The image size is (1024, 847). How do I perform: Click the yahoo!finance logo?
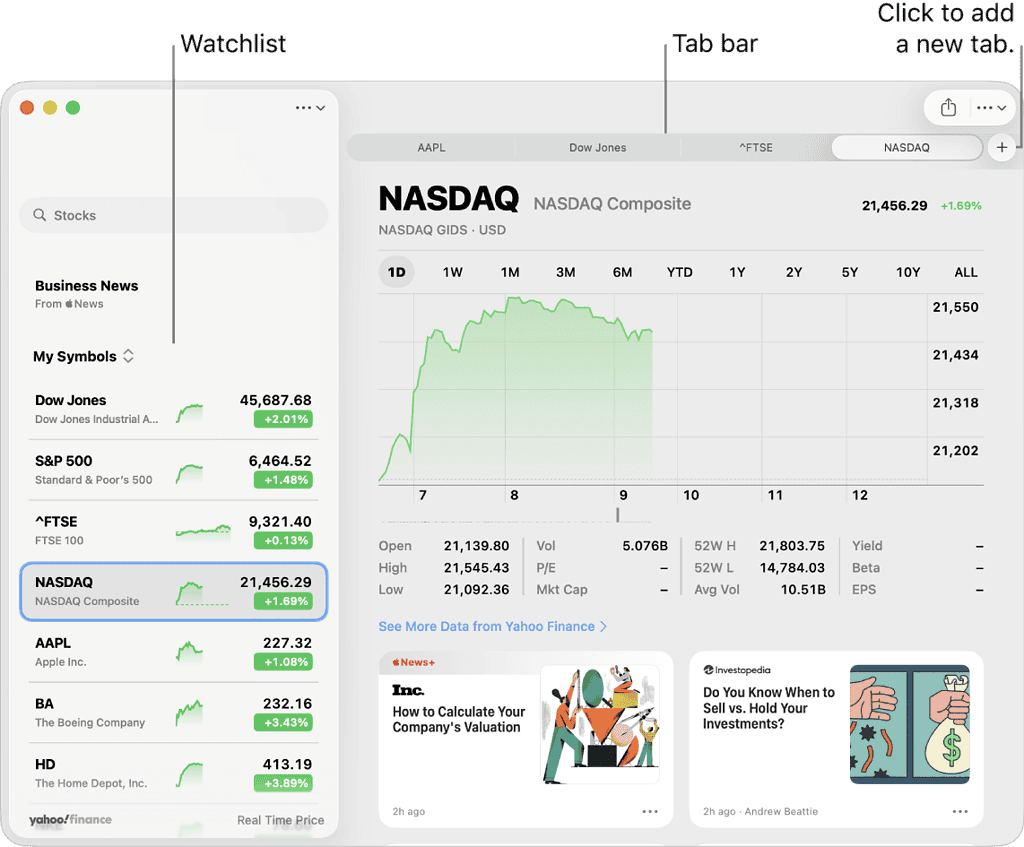(71, 819)
